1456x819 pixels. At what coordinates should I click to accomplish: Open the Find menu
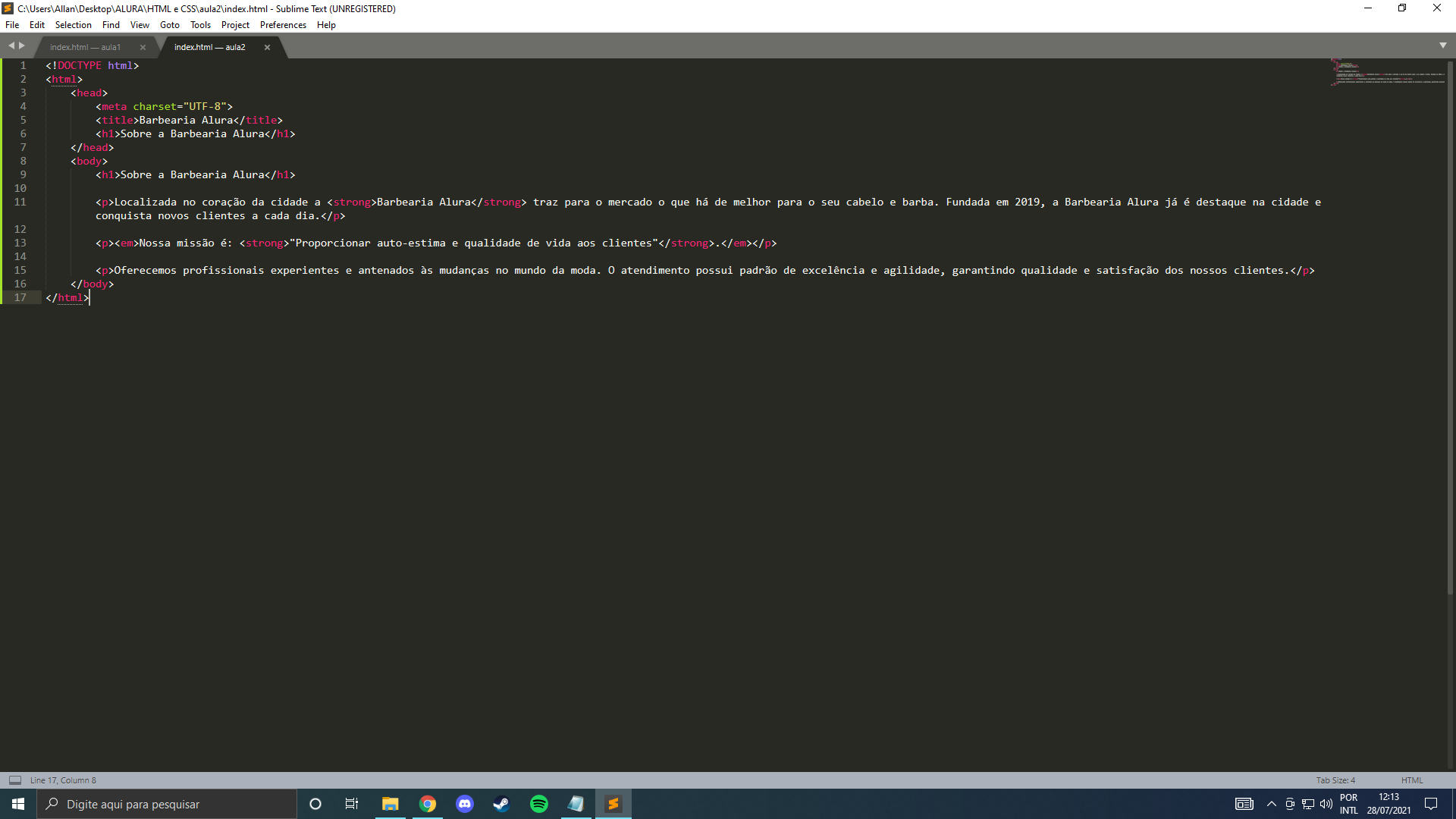coord(111,25)
